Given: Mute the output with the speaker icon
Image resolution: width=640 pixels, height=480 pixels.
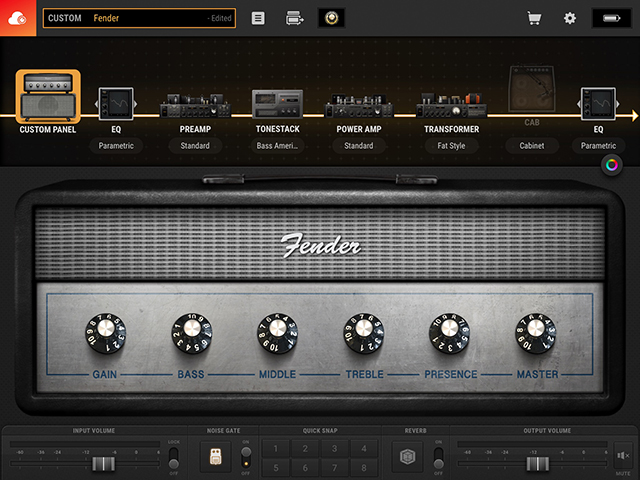Looking at the screenshot, I should (x=623, y=455).
